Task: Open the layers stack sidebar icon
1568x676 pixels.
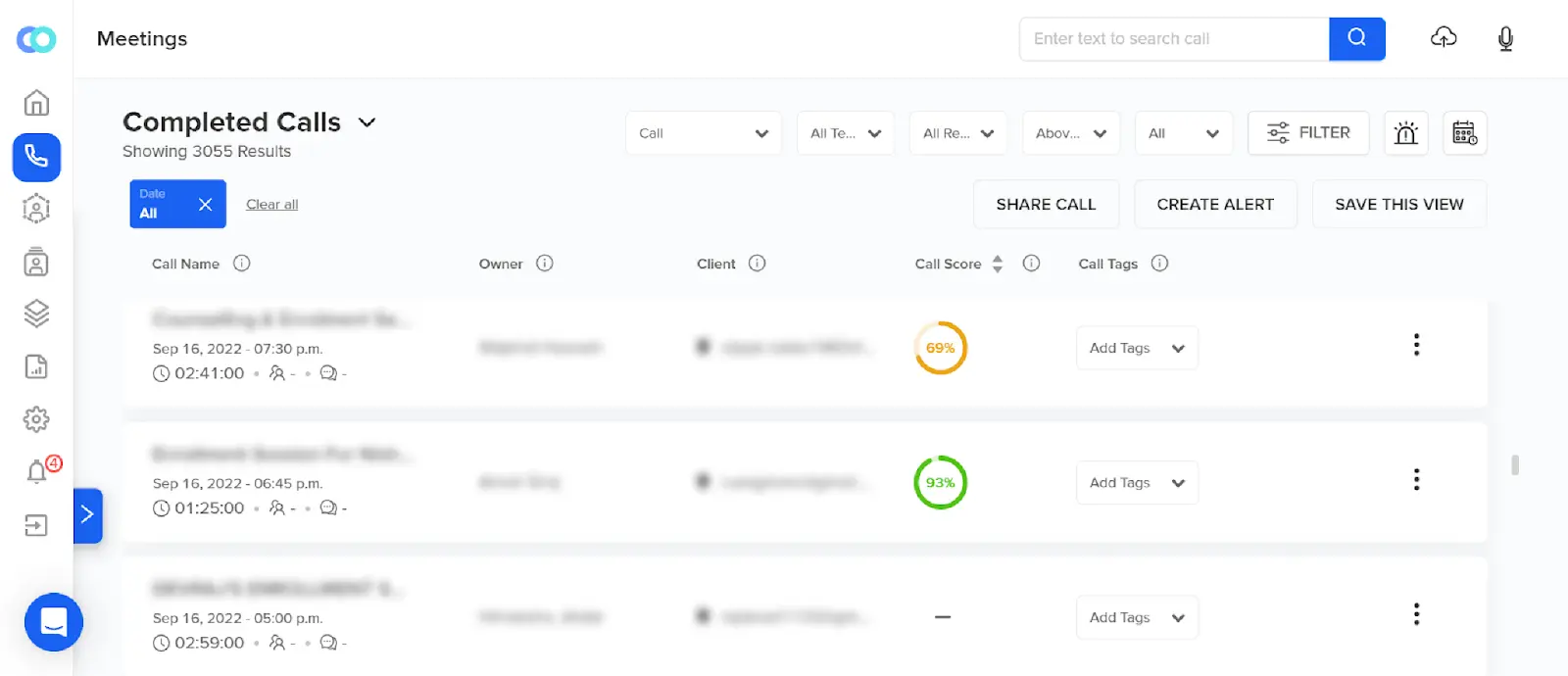Action: click(36, 314)
